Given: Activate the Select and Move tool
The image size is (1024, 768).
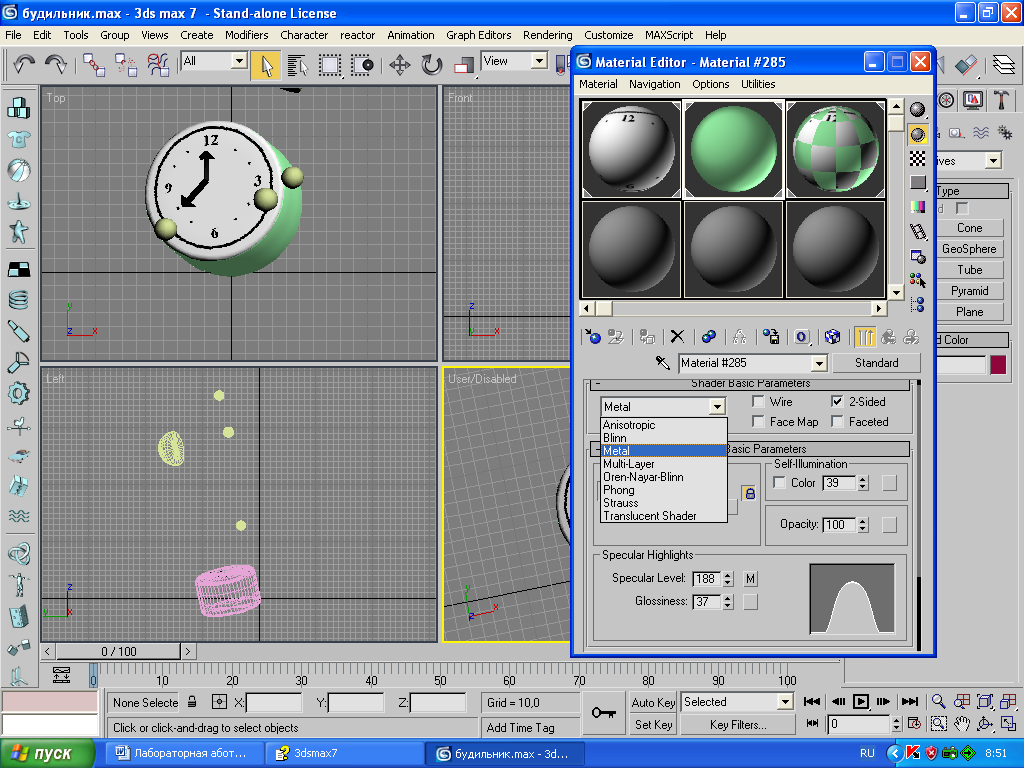Looking at the screenshot, I should tap(399, 65).
